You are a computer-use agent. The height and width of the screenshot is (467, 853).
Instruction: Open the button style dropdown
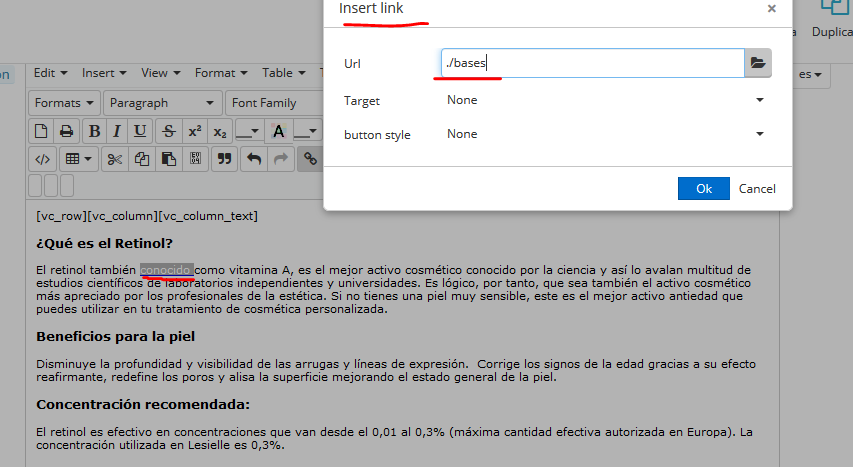point(605,134)
